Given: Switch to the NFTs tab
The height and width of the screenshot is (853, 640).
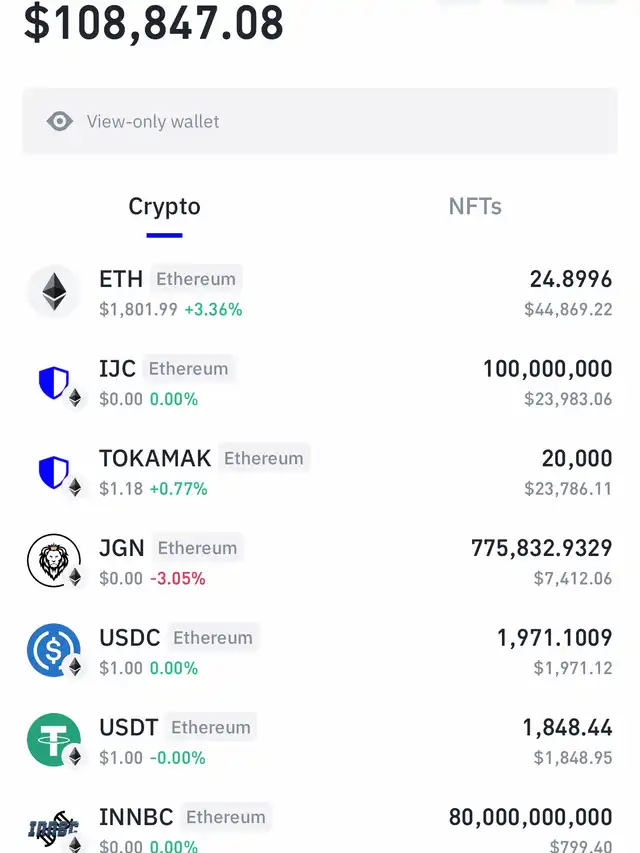Looking at the screenshot, I should tap(475, 206).
